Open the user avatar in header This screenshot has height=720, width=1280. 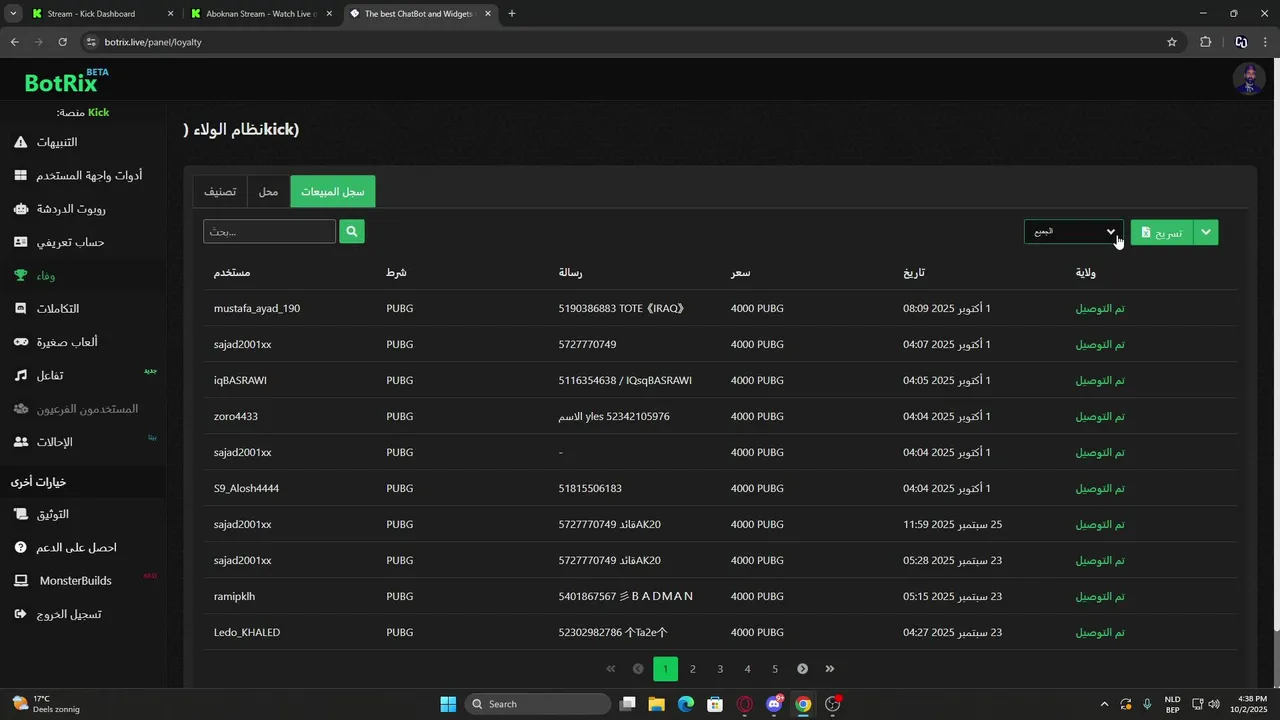coord(1248,79)
